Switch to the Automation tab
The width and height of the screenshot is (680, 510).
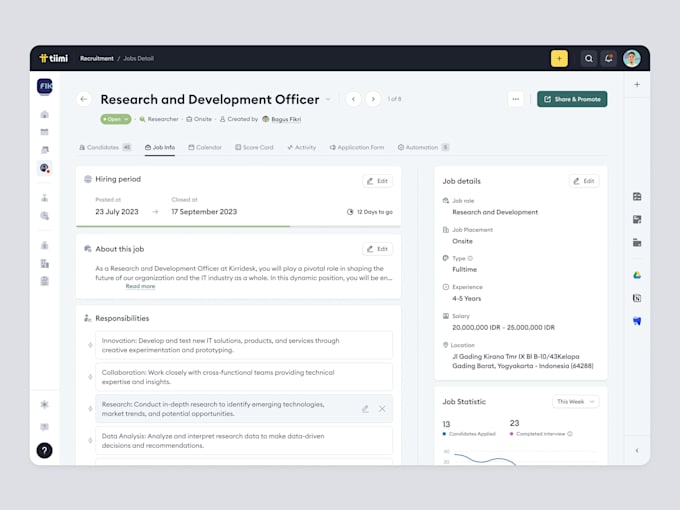[x=423, y=147]
